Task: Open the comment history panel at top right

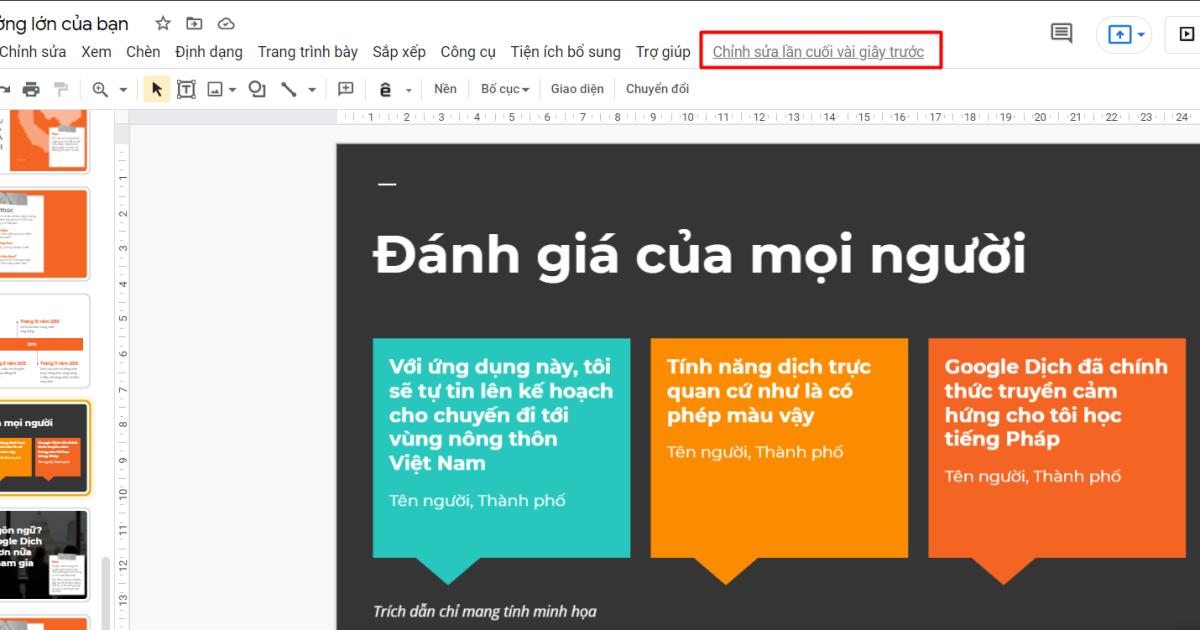Action: pyautogui.click(x=1060, y=33)
